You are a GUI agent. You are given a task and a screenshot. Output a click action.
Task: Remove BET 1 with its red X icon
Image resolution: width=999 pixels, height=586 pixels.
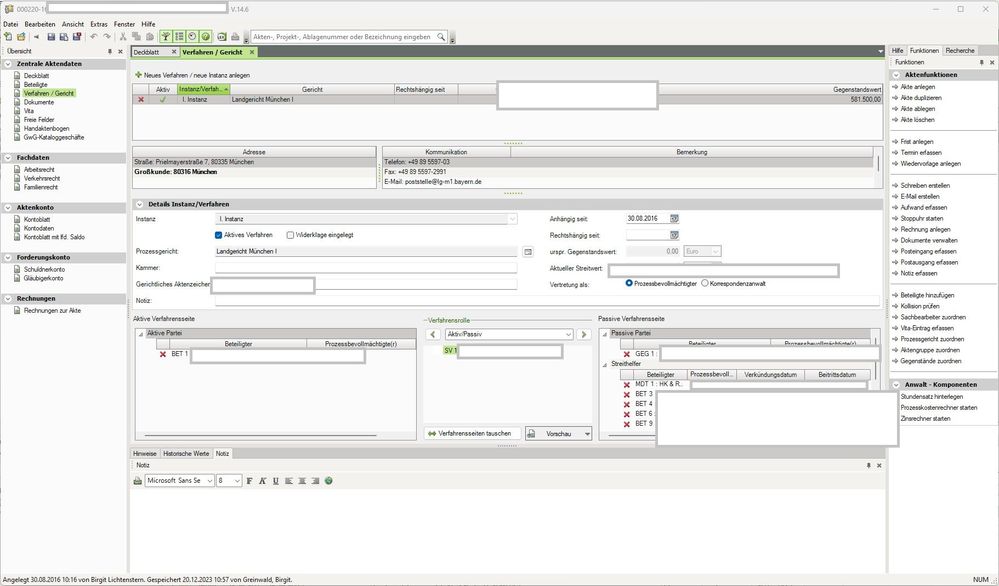tap(163, 354)
